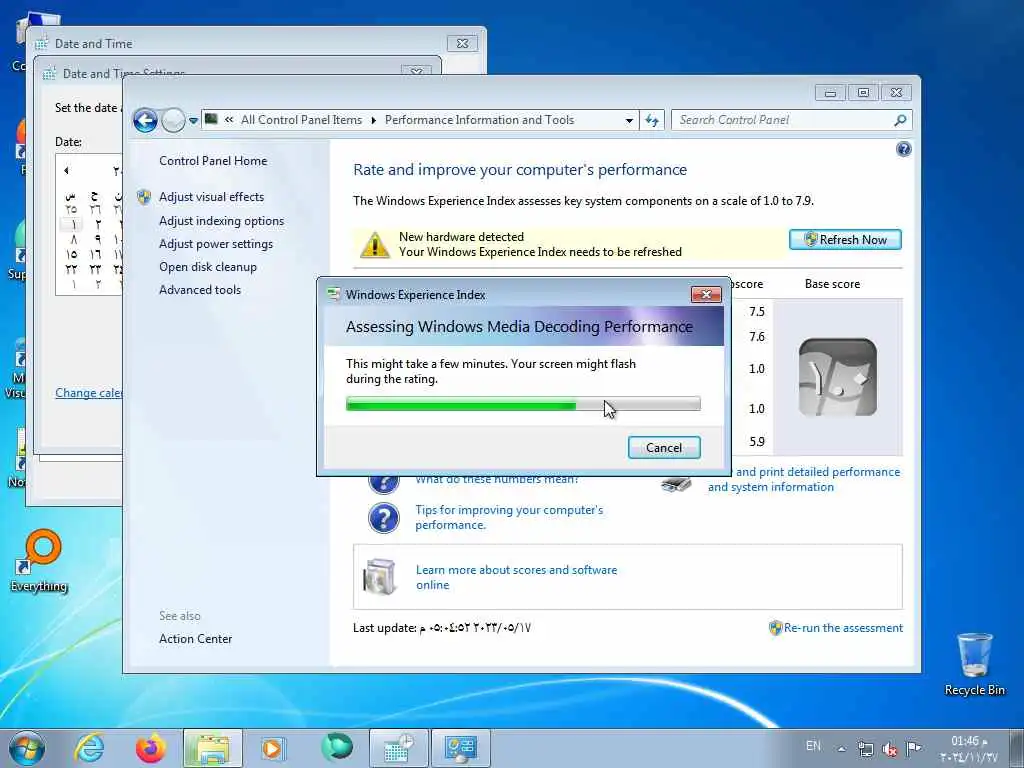Click the muted volume tray icon
Screen dimensions: 1024x768
pyautogui.click(x=889, y=749)
